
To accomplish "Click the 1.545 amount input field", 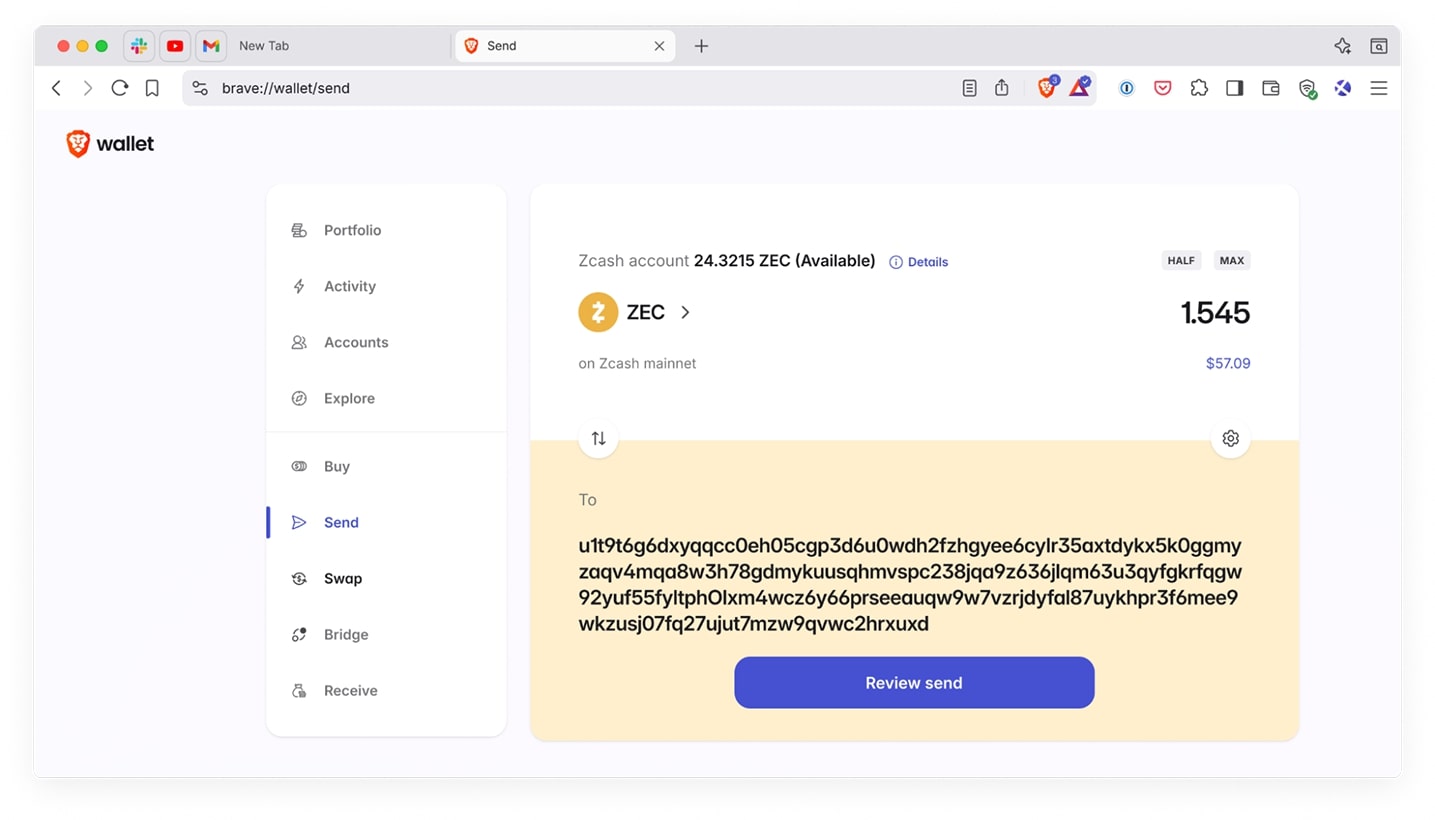I will [x=1215, y=313].
